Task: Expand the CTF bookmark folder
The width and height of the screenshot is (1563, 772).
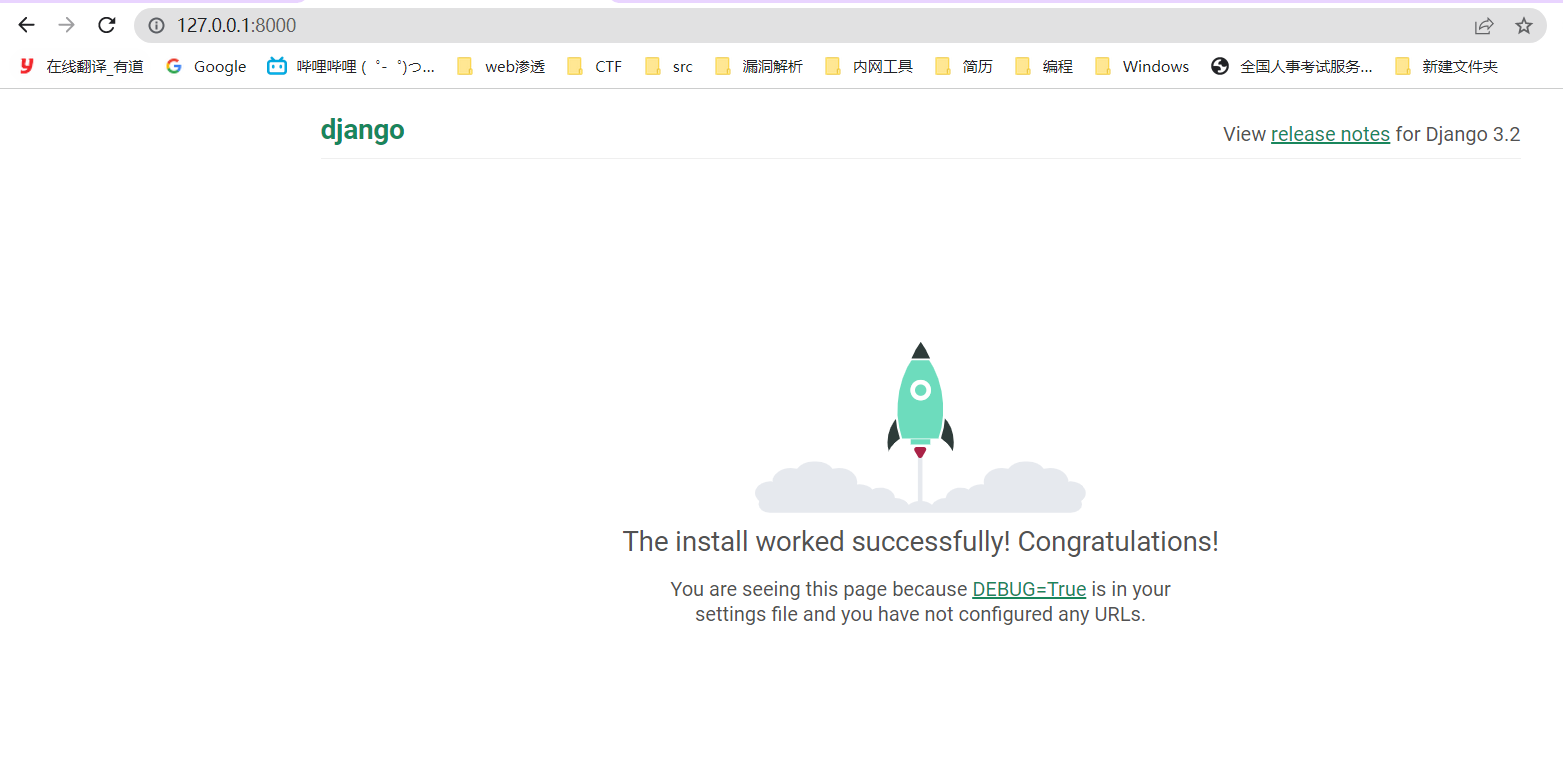Action: pos(594,67)
